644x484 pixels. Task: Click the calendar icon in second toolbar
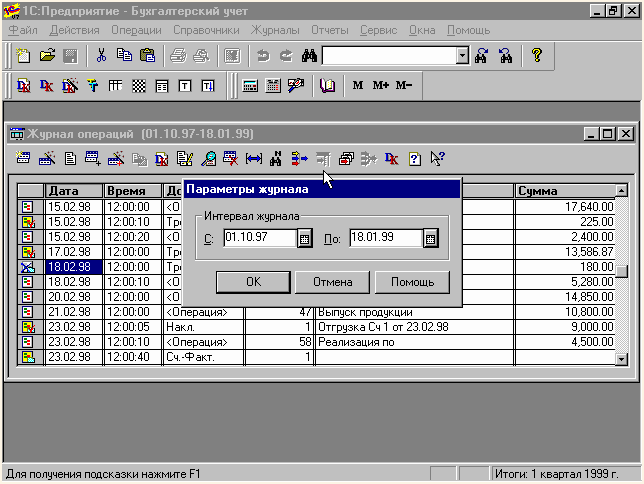click(273, 86)
